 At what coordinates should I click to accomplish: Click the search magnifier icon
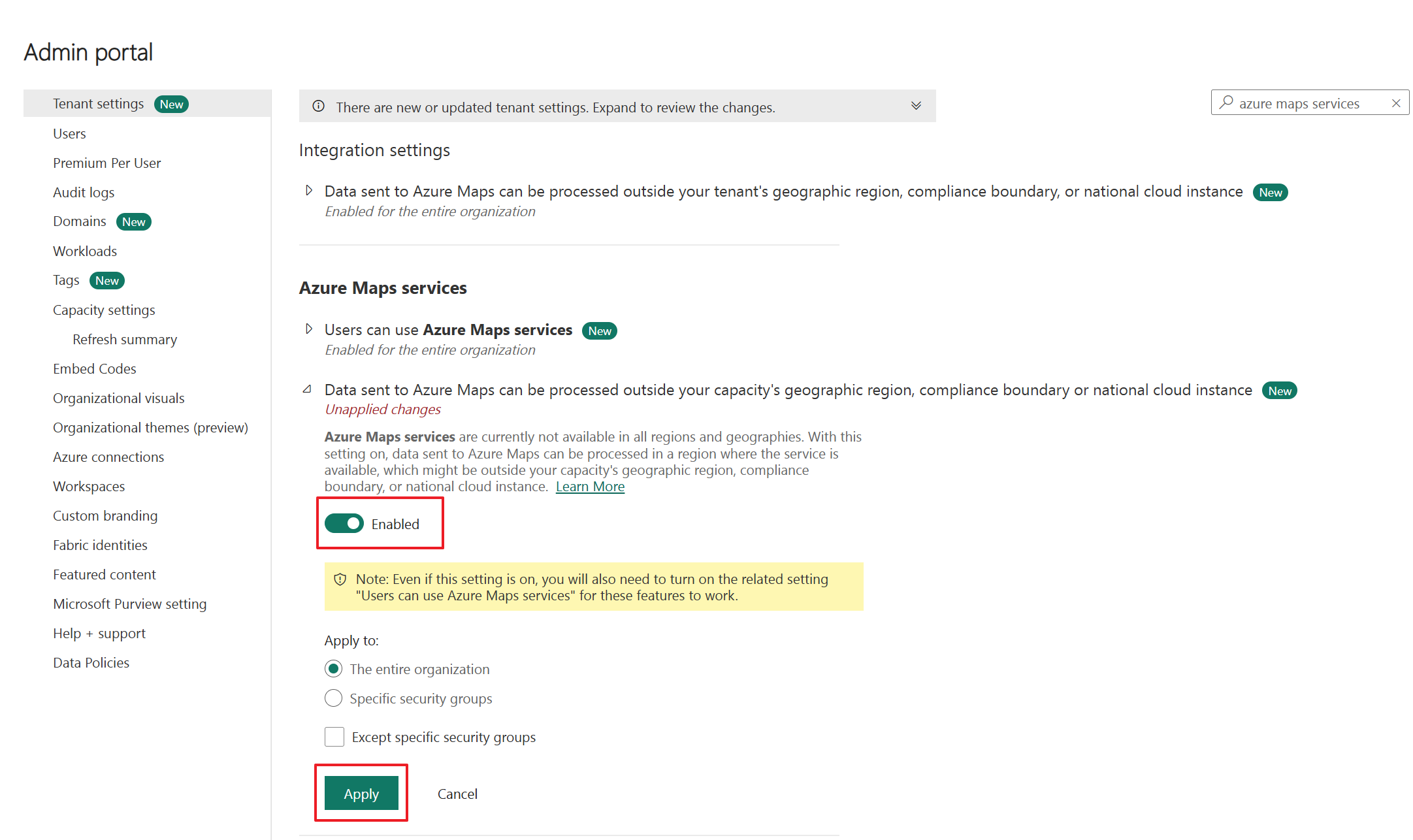click(x=1226, y=103)
